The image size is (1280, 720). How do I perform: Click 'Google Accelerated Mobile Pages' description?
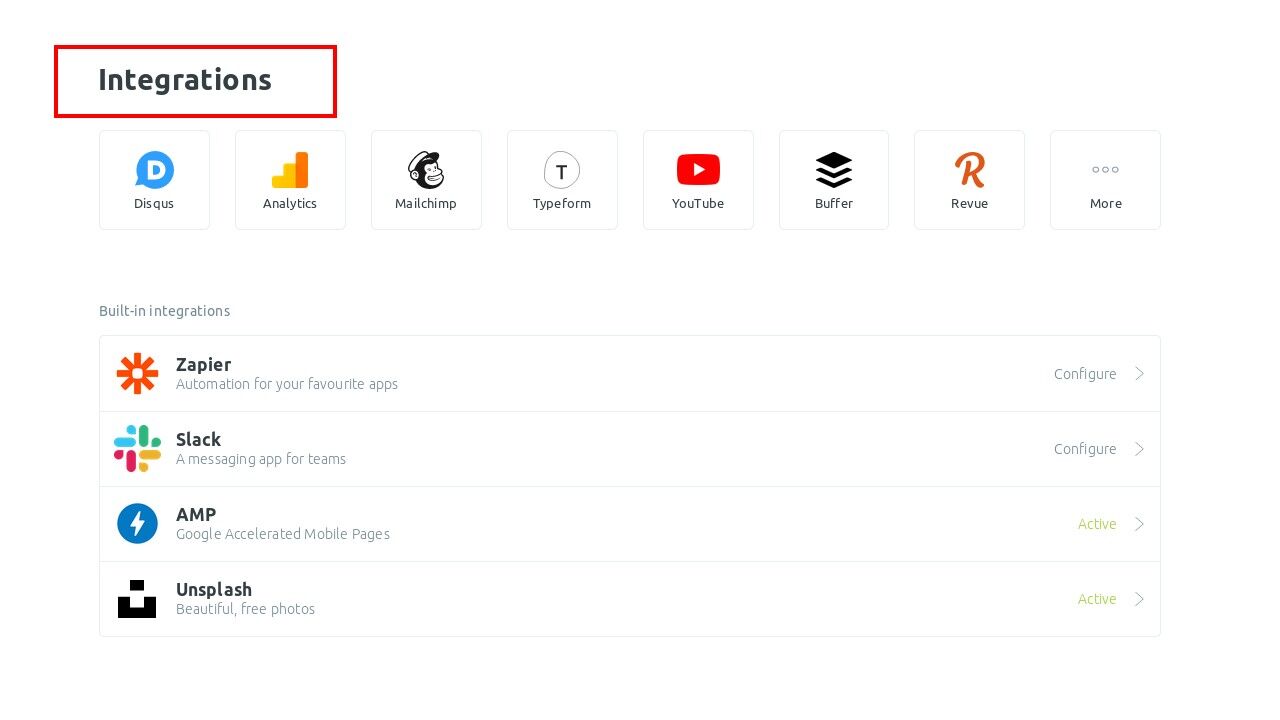point(283,534)
